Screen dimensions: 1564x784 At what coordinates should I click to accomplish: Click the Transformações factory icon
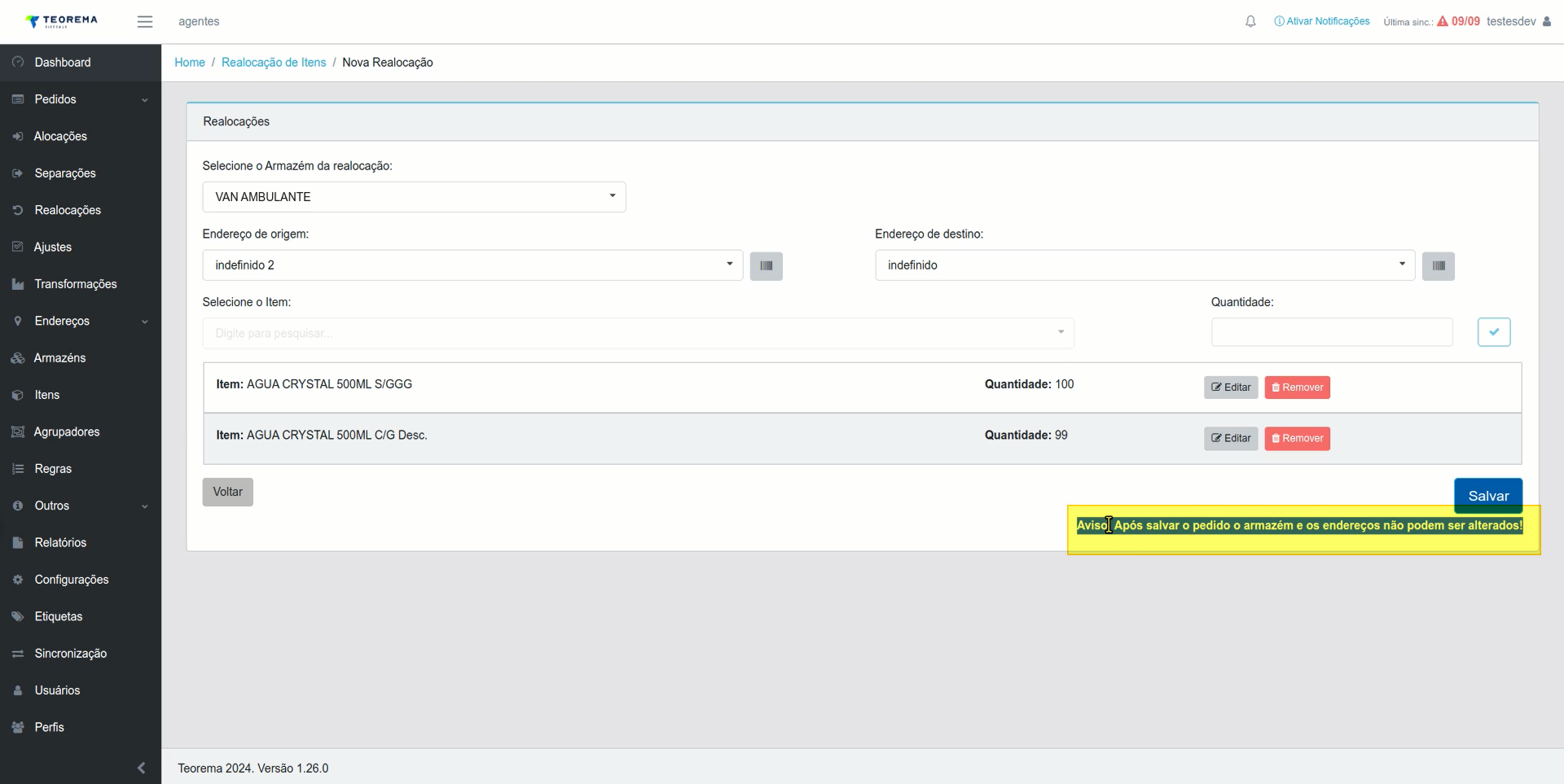click(x=18, y=284)
